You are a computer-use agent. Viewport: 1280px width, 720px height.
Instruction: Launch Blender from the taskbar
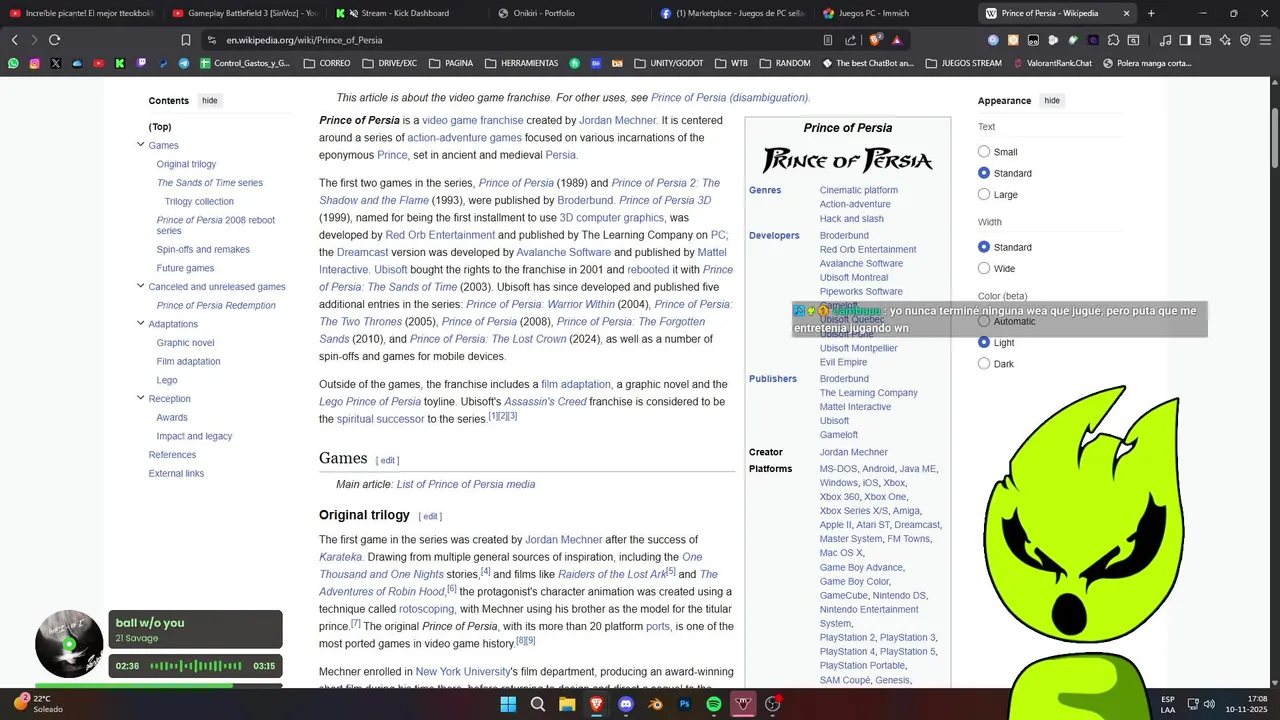tap(655, 704)
